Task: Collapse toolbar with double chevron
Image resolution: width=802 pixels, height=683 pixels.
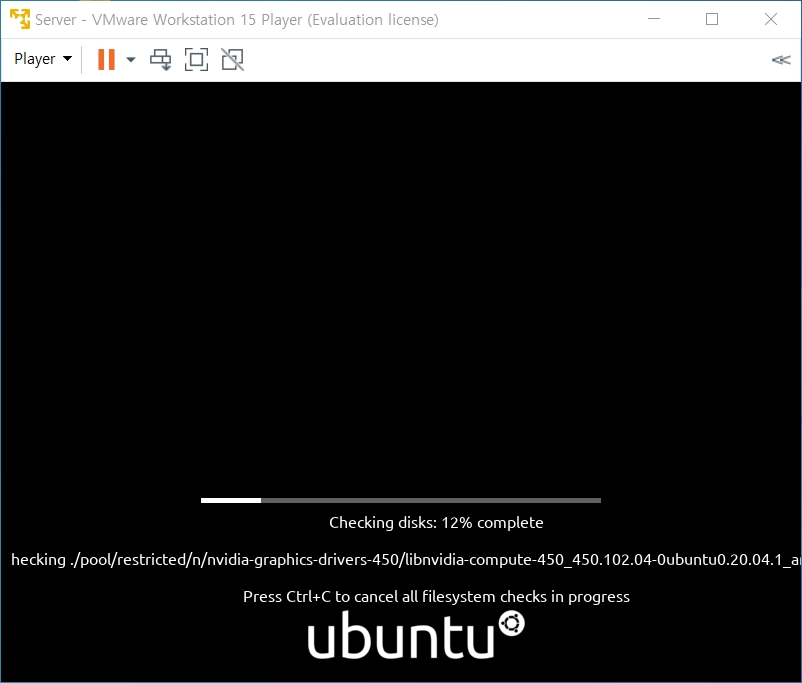Action: 781,60
